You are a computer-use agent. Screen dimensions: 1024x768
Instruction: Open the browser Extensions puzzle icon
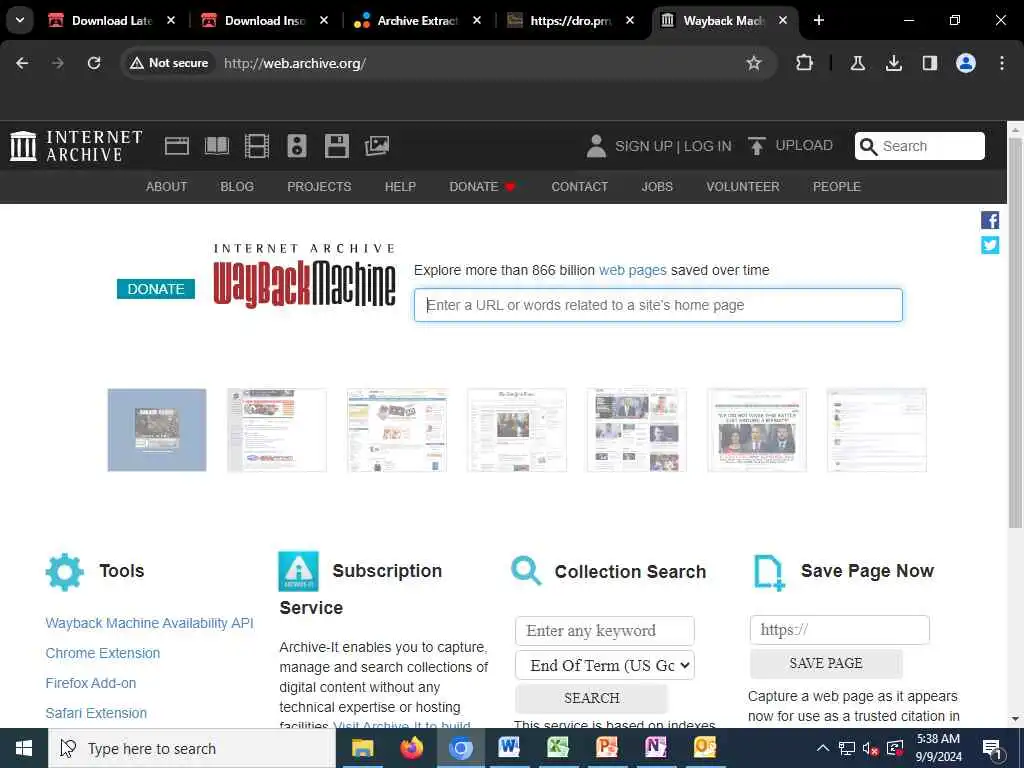pos(804,63)
